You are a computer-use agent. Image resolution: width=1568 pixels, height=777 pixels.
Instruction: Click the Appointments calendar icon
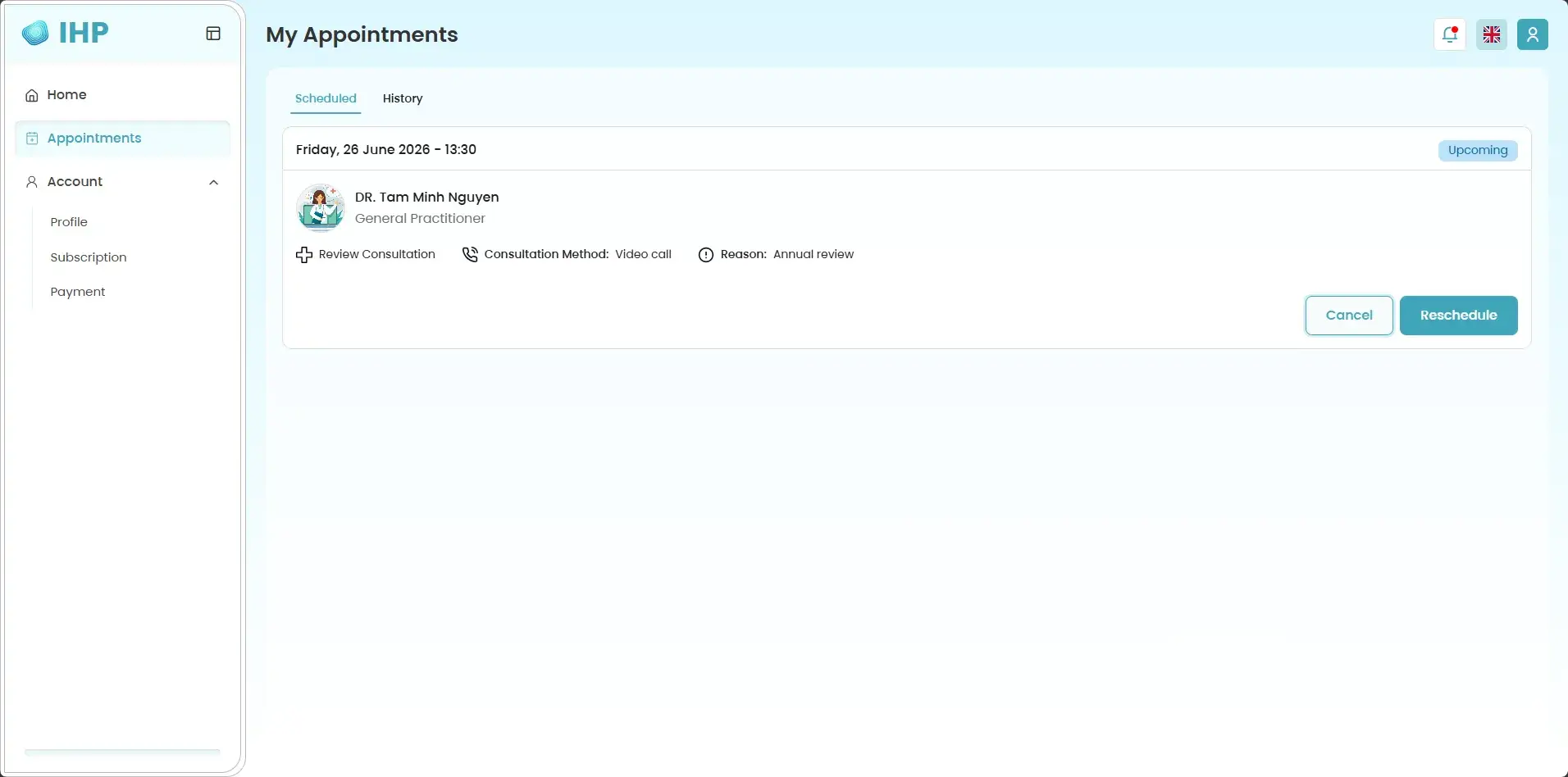(32, 139)
